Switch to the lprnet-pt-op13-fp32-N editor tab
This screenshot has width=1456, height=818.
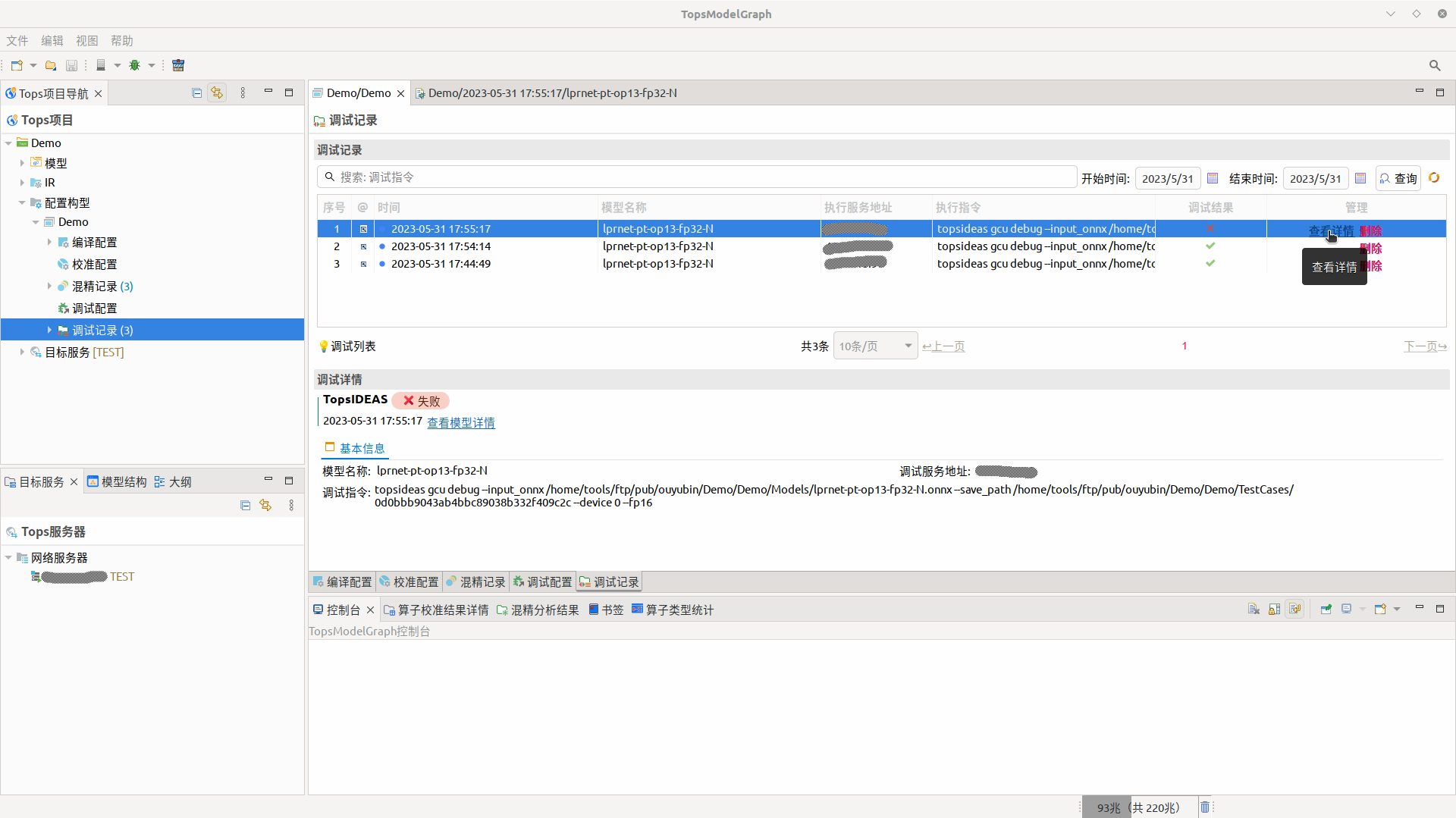(546, 92)
